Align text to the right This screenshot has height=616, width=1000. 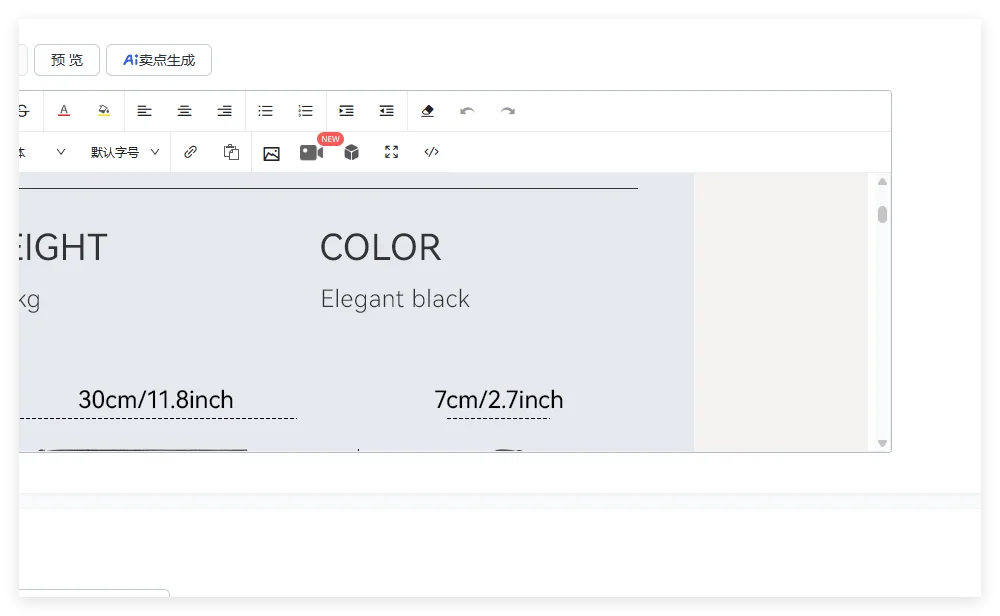point(224,111)
